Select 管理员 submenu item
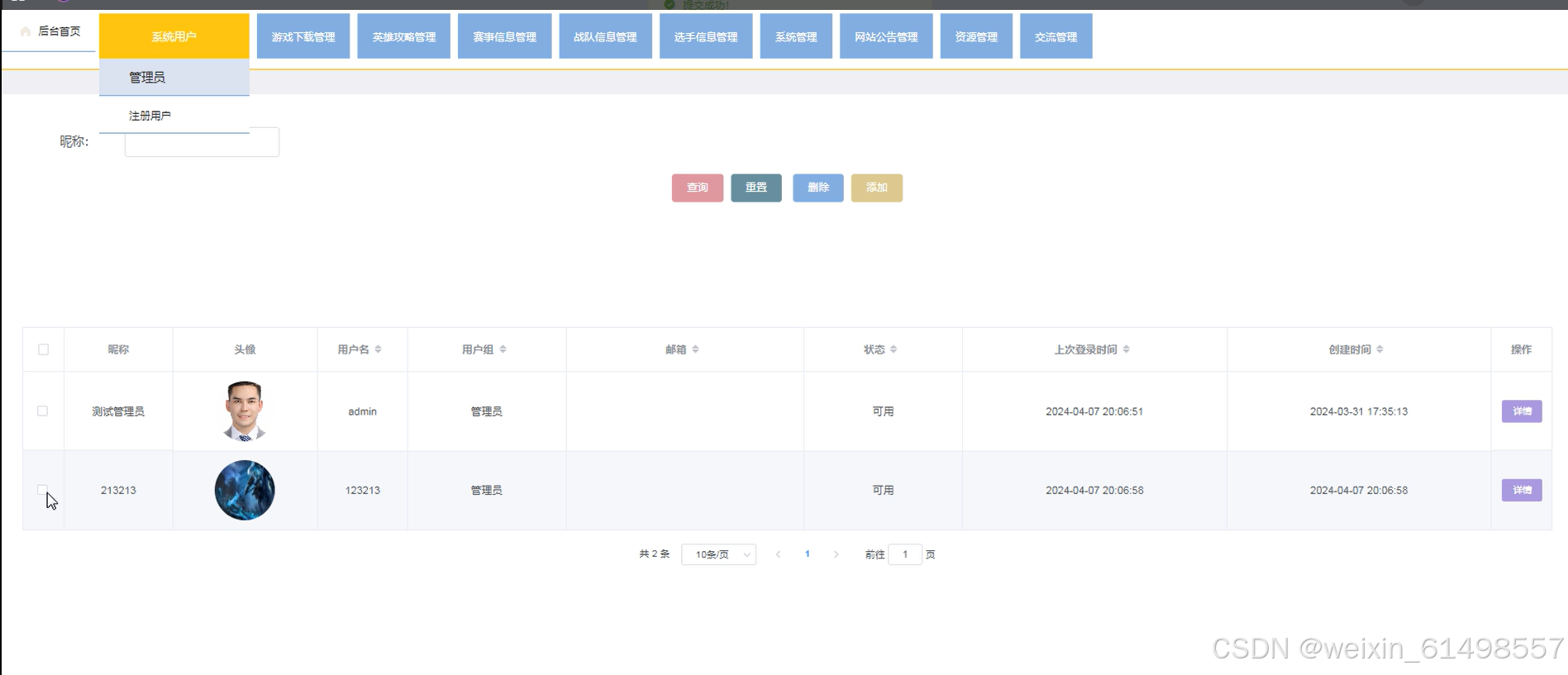 pos(174,77)
